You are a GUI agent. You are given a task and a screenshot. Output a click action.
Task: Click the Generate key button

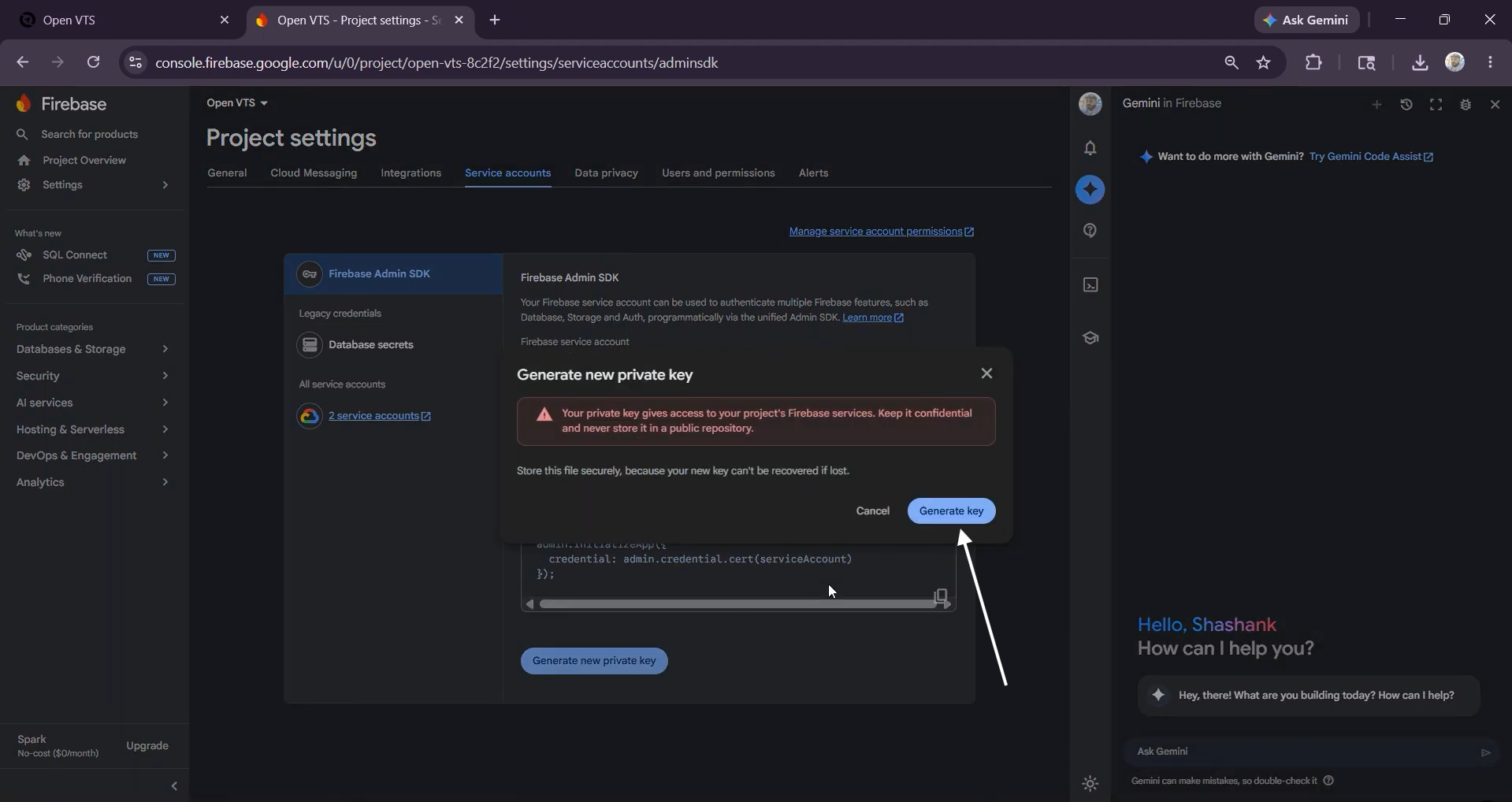[951, 511]
